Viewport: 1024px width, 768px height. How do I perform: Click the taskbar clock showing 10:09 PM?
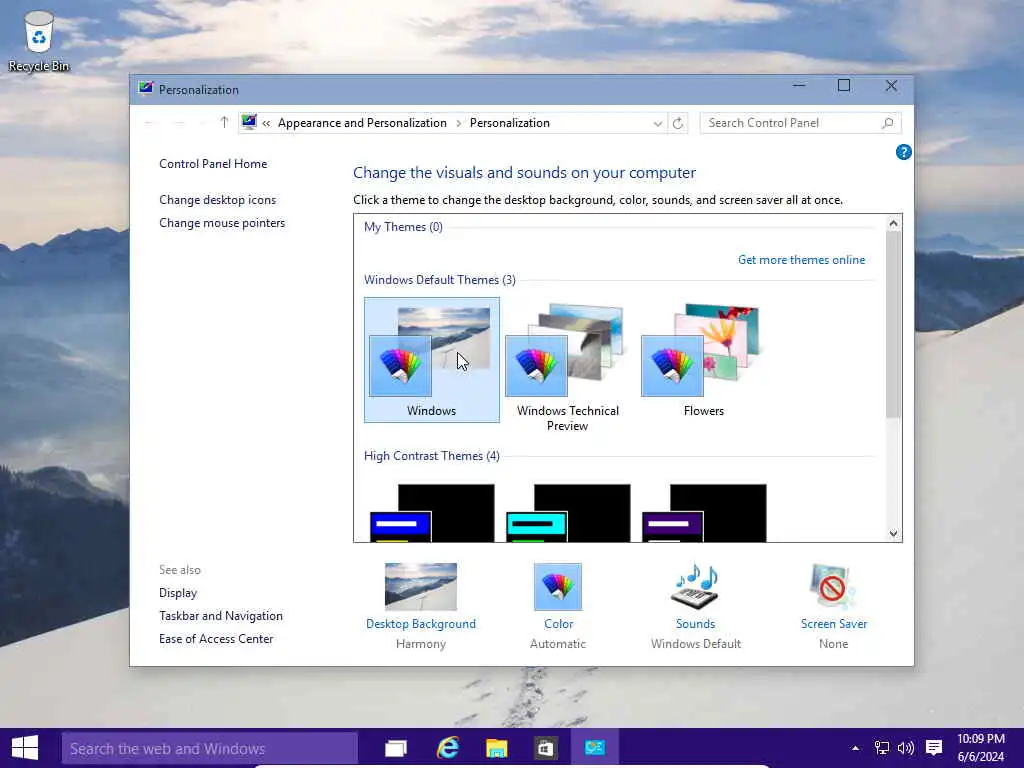pyautogui.click(x=981, y=748)
